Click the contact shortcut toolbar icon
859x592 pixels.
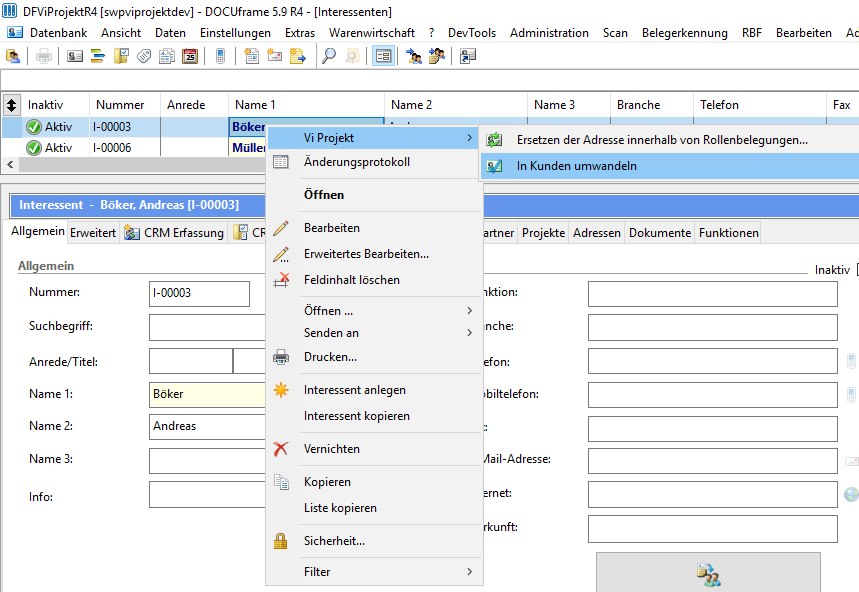468,56
